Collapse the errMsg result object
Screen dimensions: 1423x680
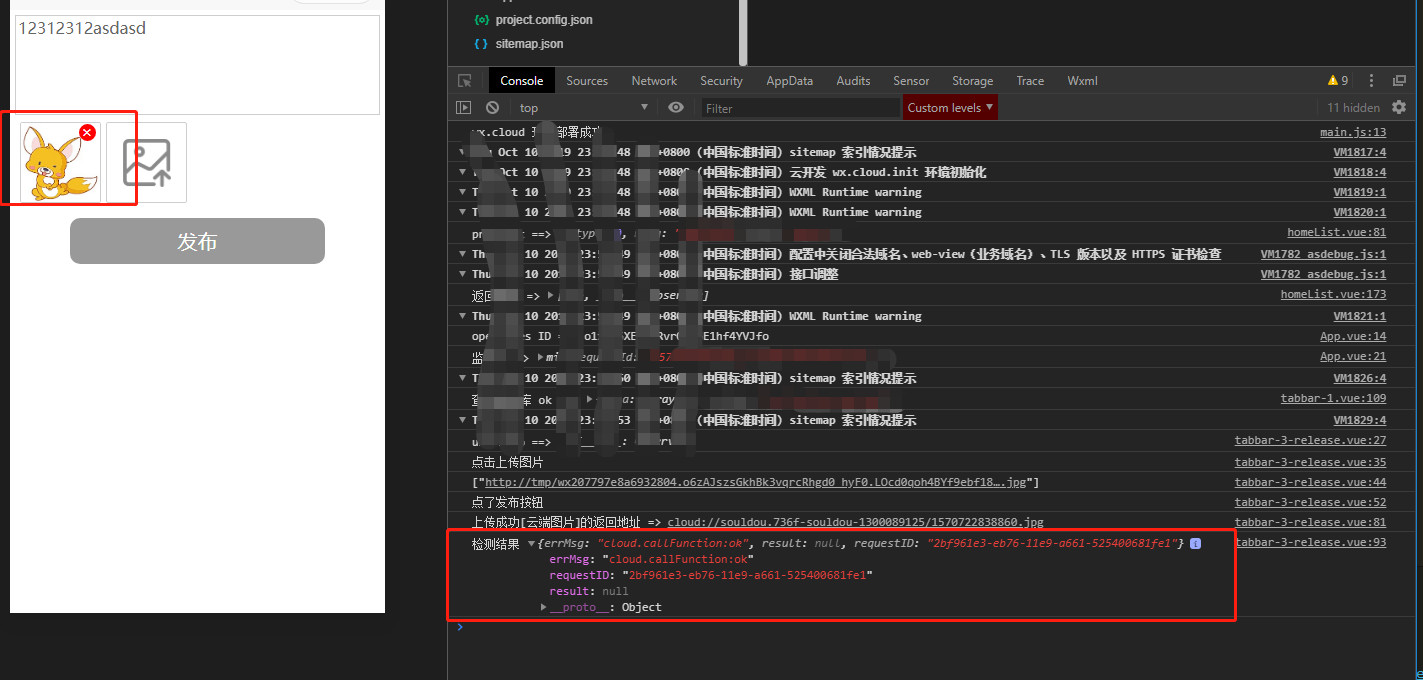(531, 543)
